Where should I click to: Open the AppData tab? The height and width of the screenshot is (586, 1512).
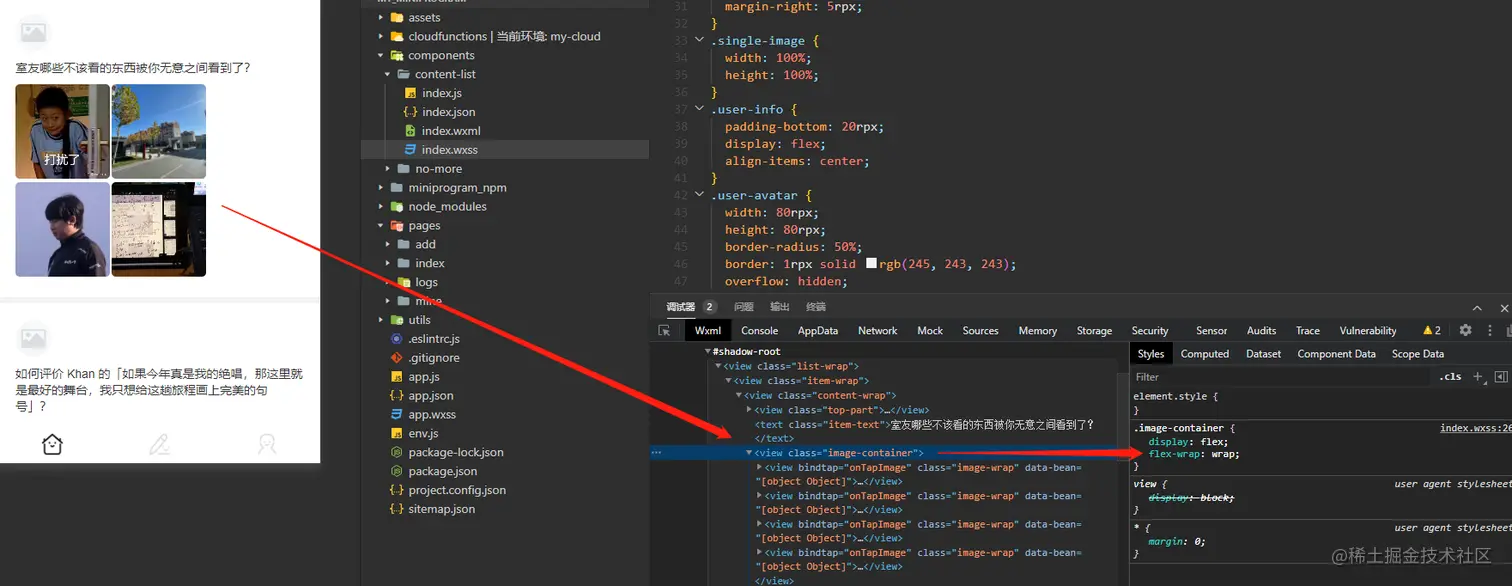(818, 331)
